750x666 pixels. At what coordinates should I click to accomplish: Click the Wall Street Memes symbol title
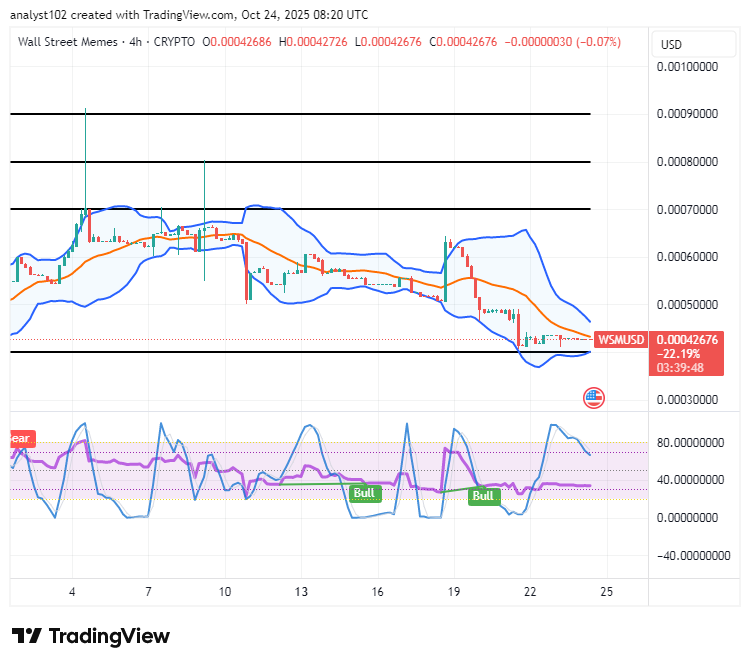67,42
